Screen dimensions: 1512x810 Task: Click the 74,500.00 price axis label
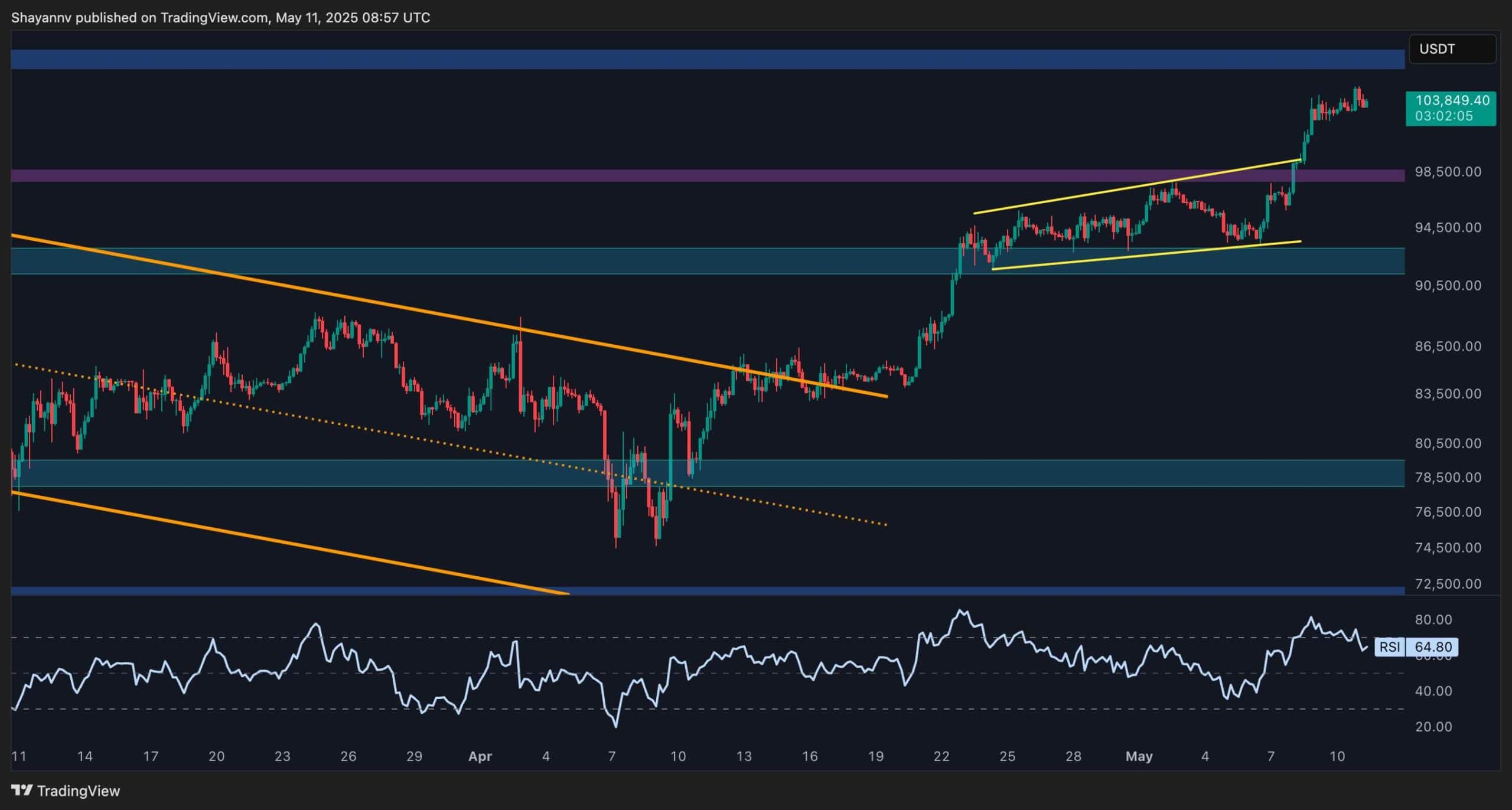pyautogui.click(x=1448, y=548)
